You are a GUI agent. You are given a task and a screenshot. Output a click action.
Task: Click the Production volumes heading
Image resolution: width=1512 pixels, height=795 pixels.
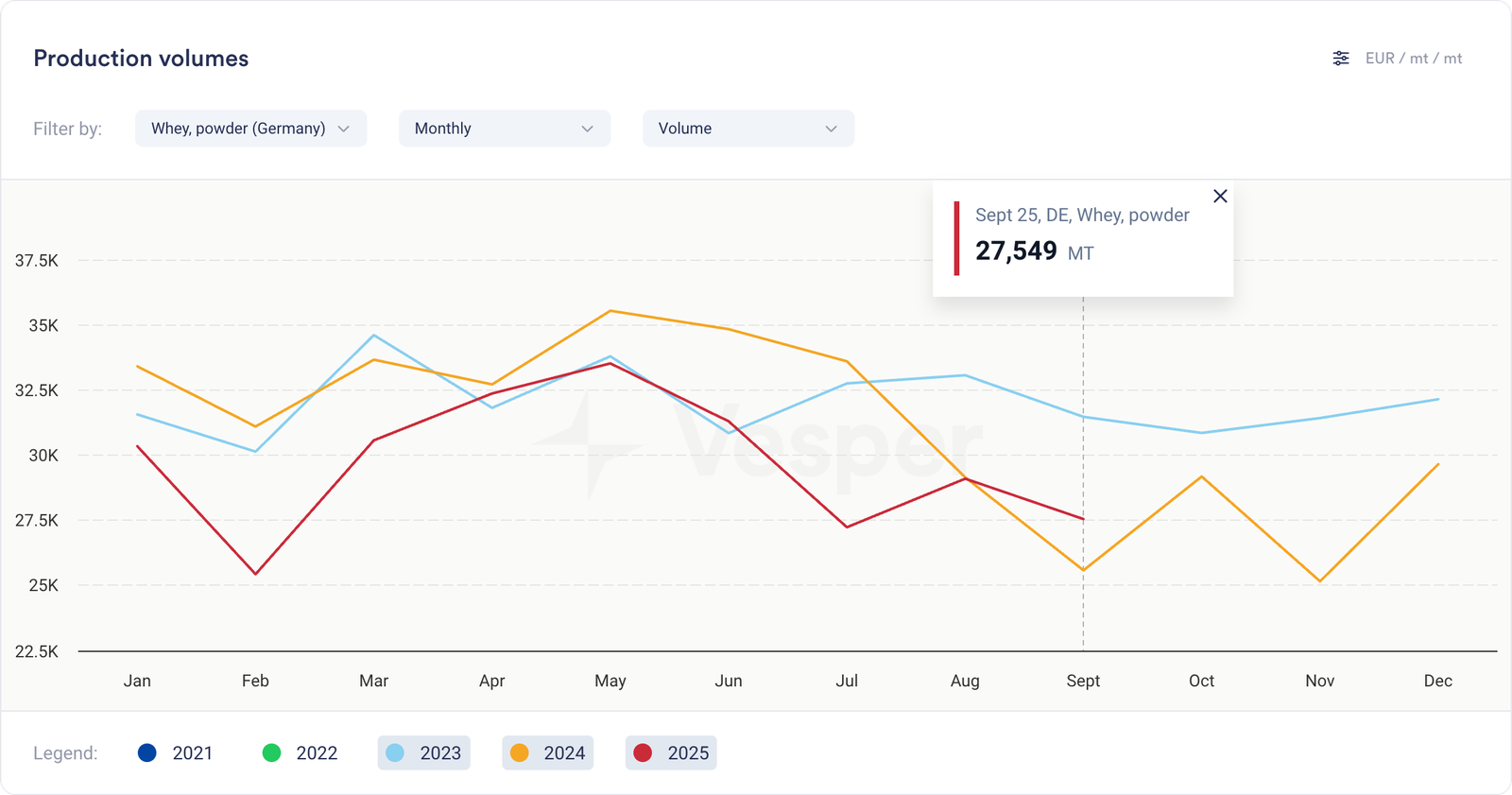click(141, 59)
